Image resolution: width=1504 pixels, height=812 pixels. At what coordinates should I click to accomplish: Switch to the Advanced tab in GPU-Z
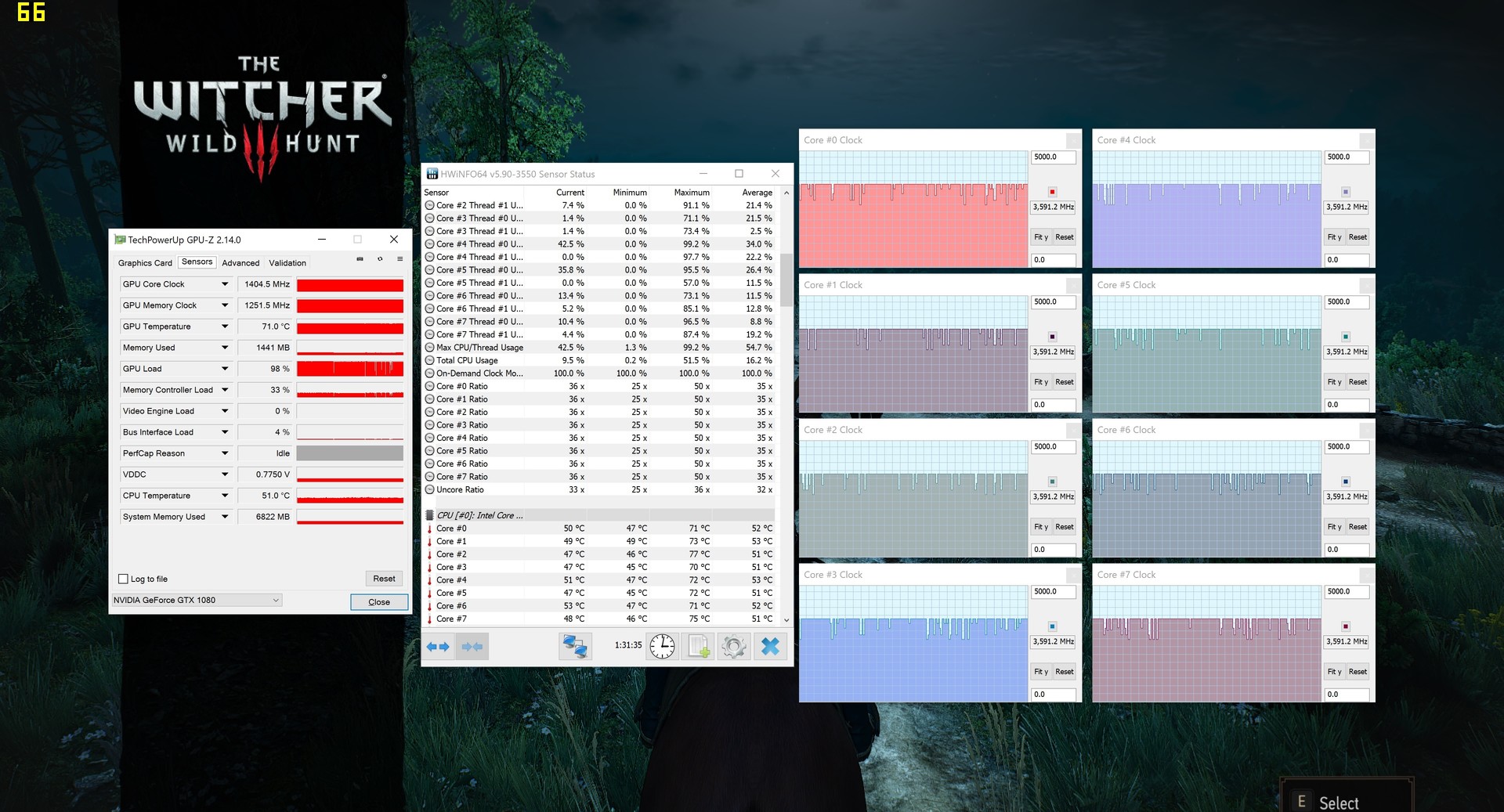coord(240,263)
